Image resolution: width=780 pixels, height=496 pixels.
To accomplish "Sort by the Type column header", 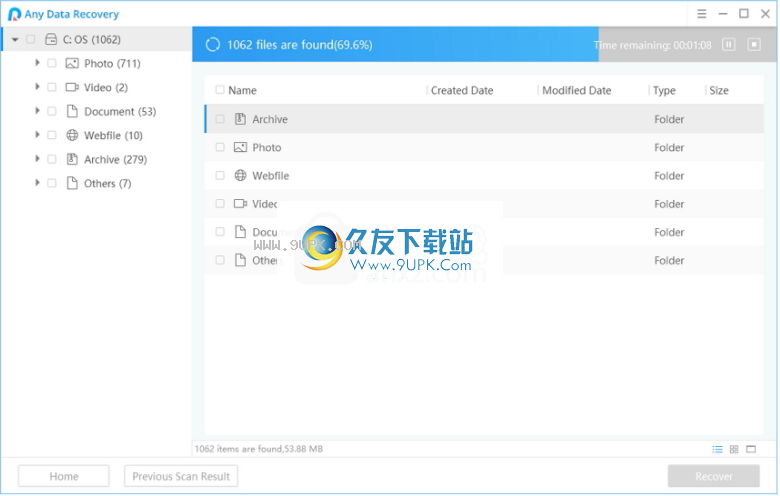I will [664, 91].
